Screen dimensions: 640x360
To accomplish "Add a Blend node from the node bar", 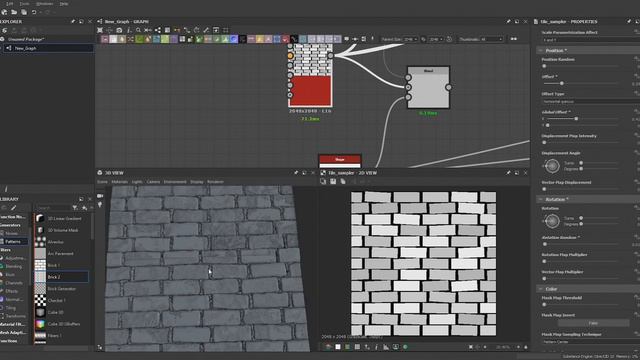I will [113, 39].
